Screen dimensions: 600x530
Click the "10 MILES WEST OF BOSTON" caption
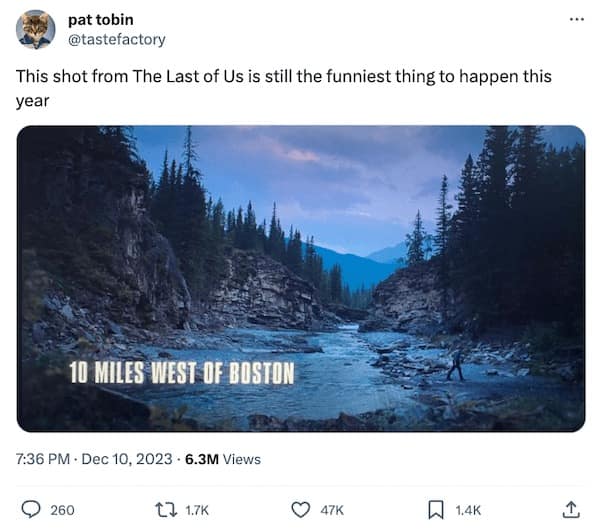[181, 373]
